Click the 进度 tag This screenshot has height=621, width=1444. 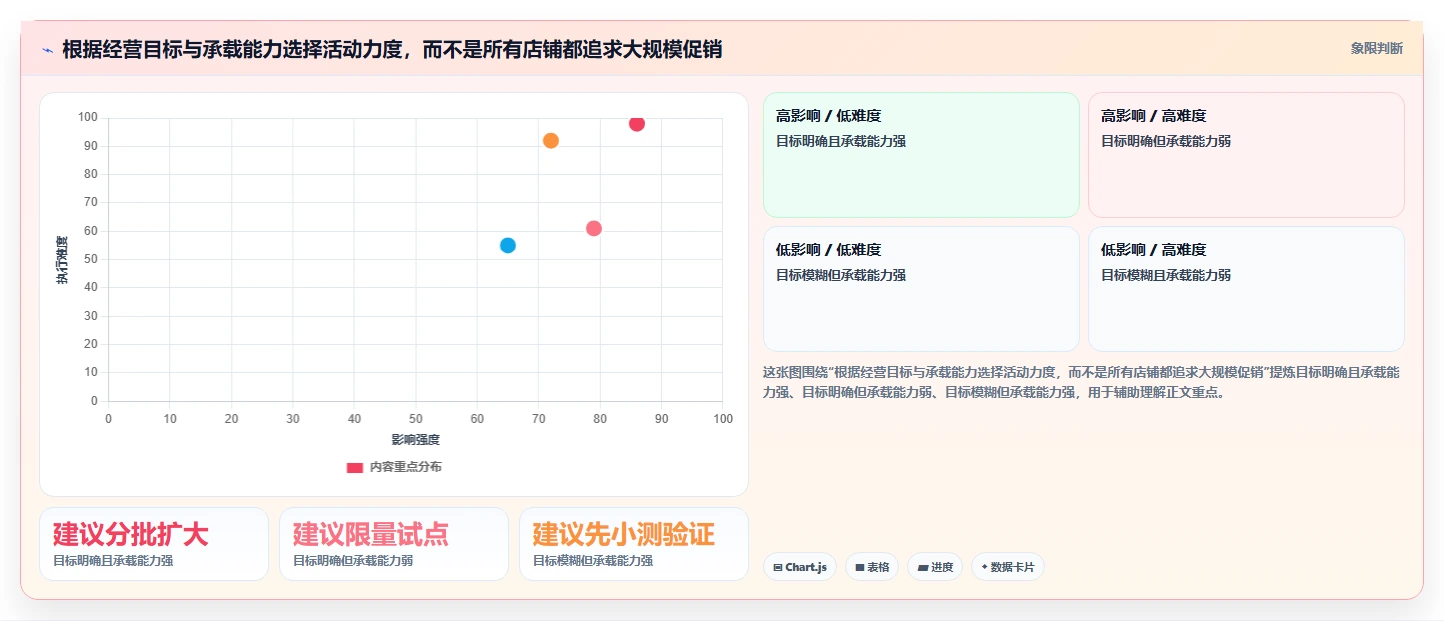[934, 567]
